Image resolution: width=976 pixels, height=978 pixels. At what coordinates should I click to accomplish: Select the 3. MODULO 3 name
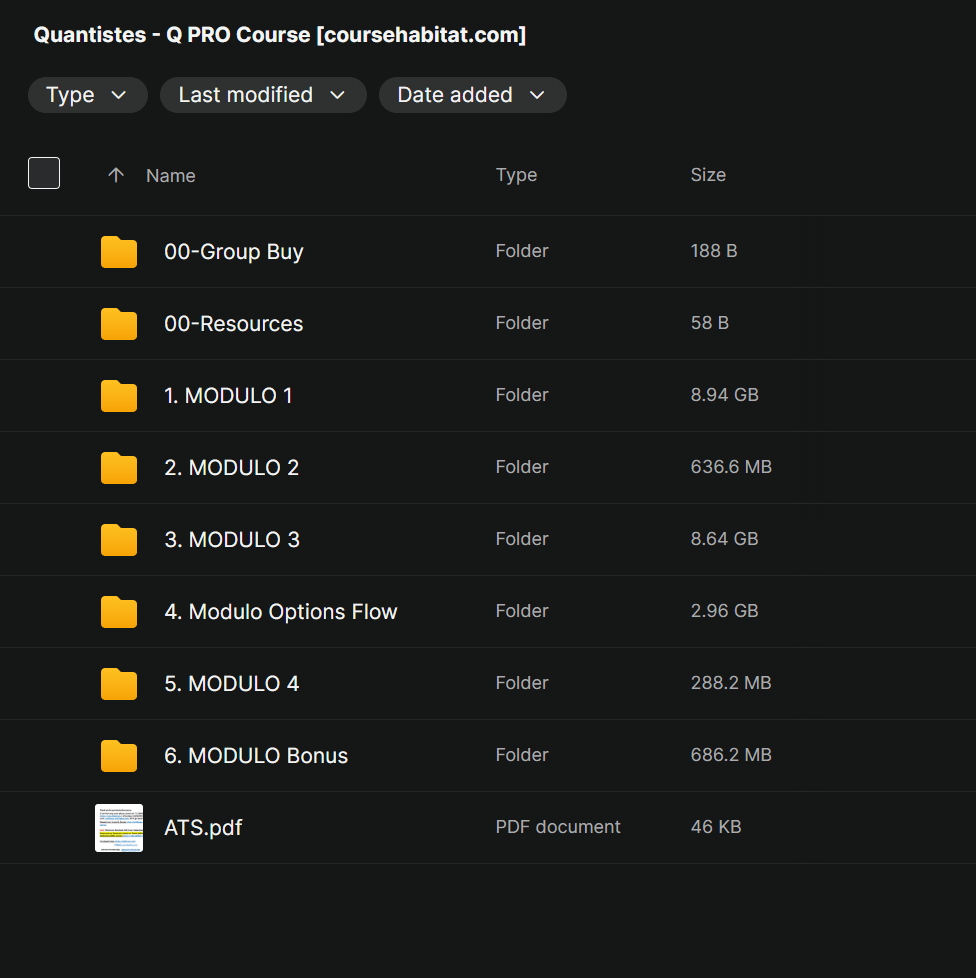[x=232, y=540]
